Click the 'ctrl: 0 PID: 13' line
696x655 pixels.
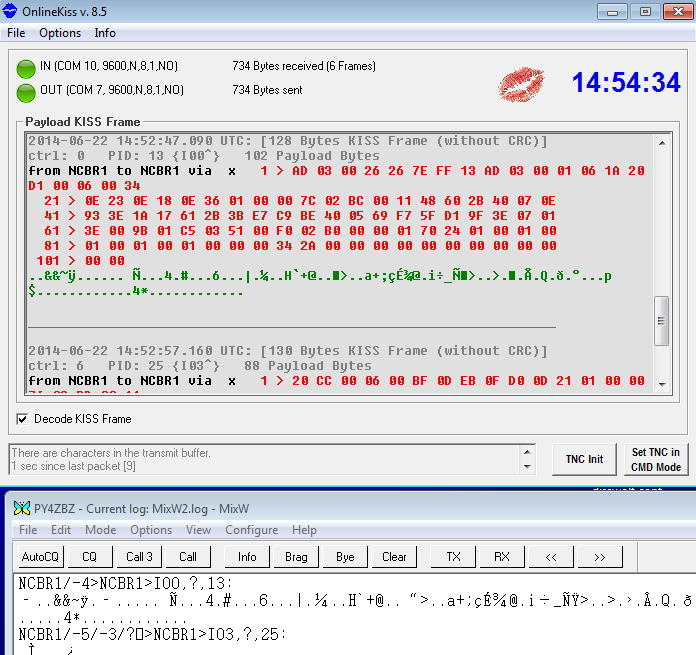204,156
